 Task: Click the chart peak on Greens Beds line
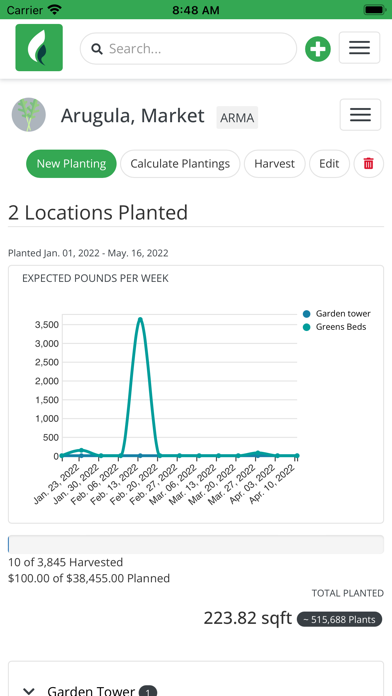[x=140, y=319]
